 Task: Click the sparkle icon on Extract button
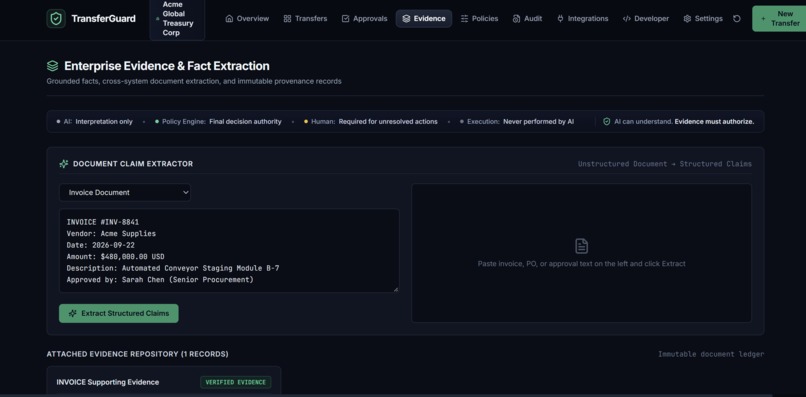coord(72,313)
